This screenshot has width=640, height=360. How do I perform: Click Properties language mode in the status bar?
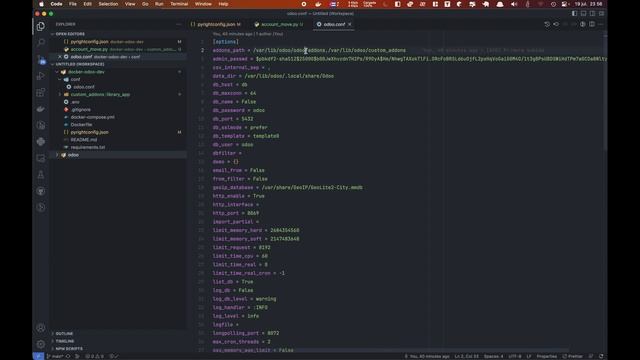tap(547, 356)
